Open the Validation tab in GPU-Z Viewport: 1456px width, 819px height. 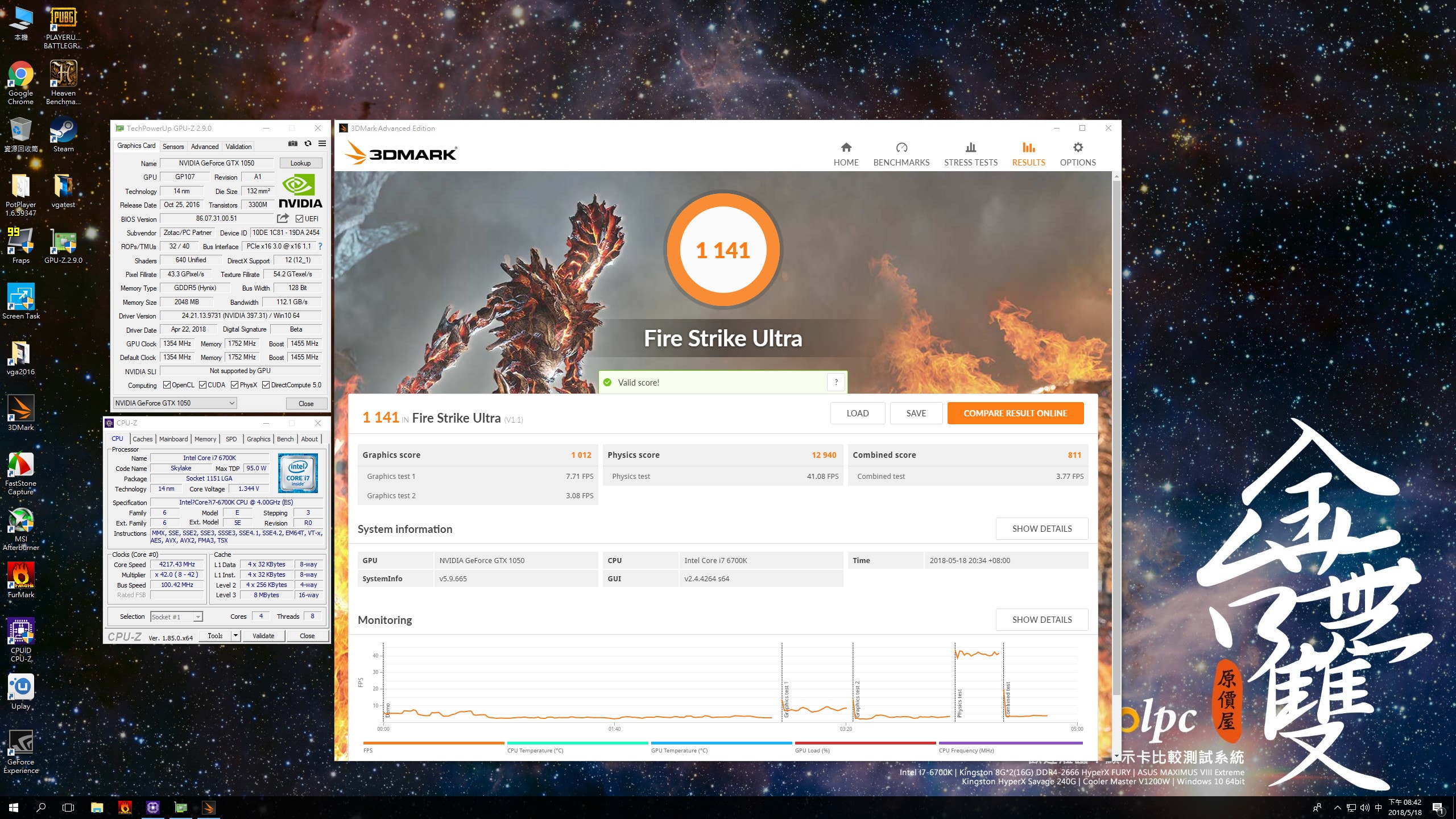click(x=238, y=146)
